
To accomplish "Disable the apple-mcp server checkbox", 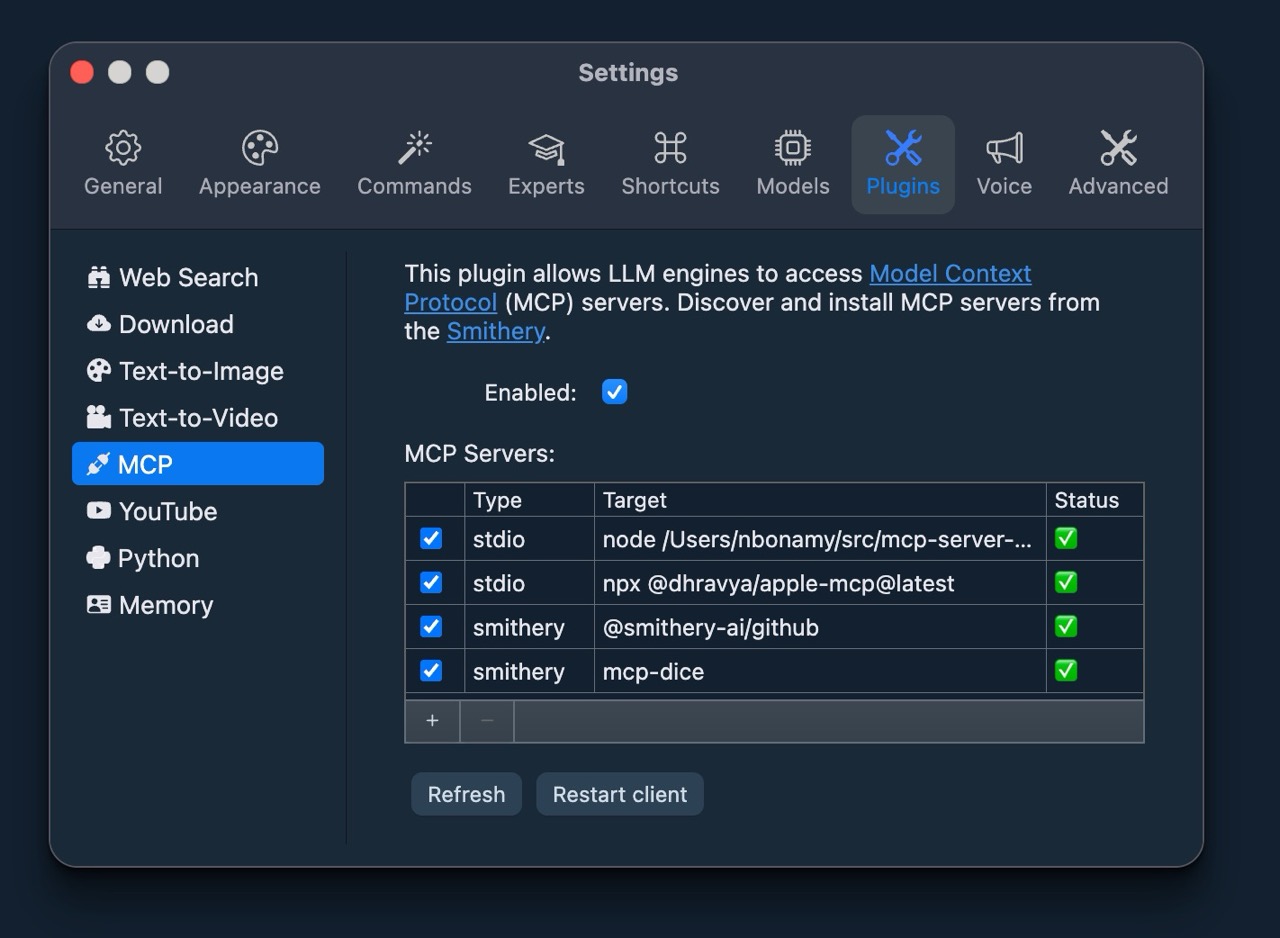I will (431, 582).
